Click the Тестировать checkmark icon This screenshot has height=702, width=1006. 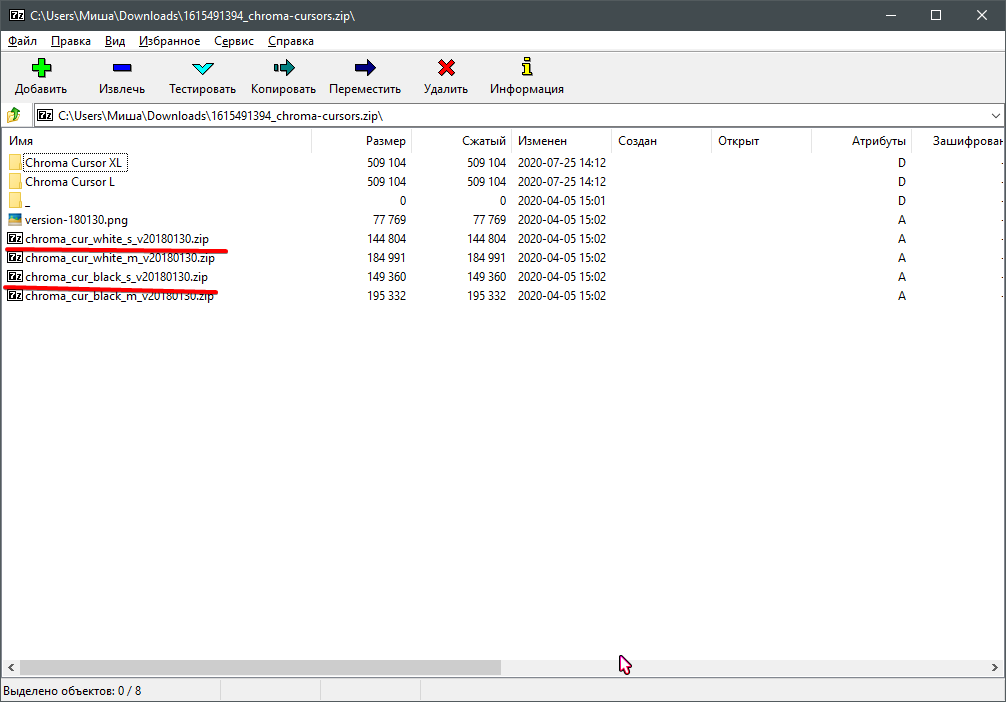(203, 67)
